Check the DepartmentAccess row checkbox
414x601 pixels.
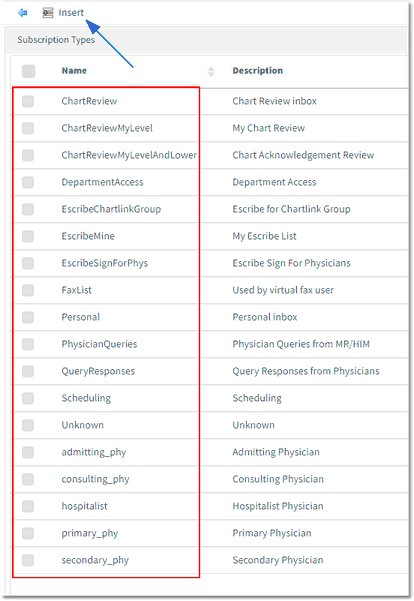click(28, 182)
